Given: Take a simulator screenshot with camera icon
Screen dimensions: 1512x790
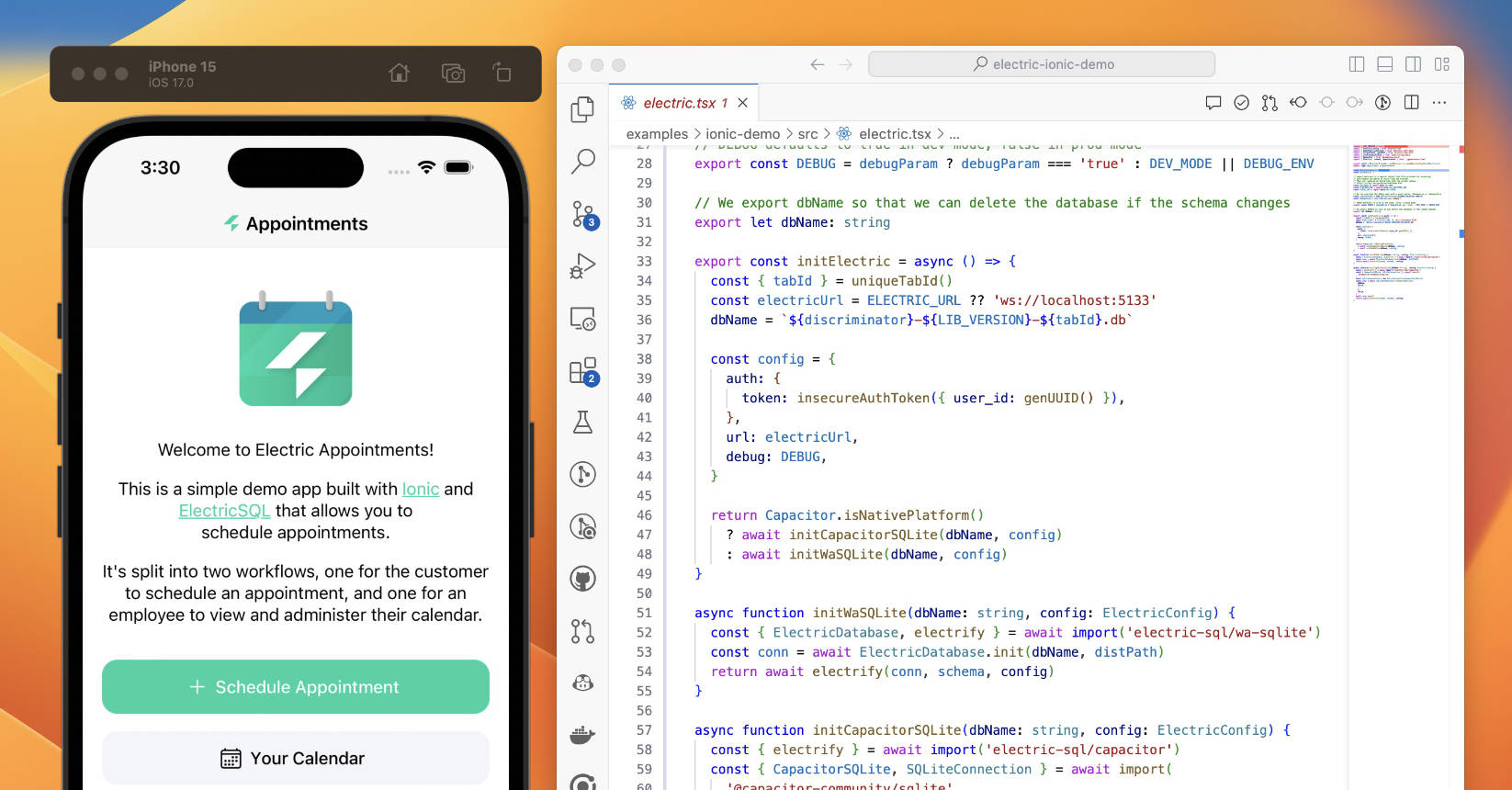Looking at the screenshot, I should point(453,73).
